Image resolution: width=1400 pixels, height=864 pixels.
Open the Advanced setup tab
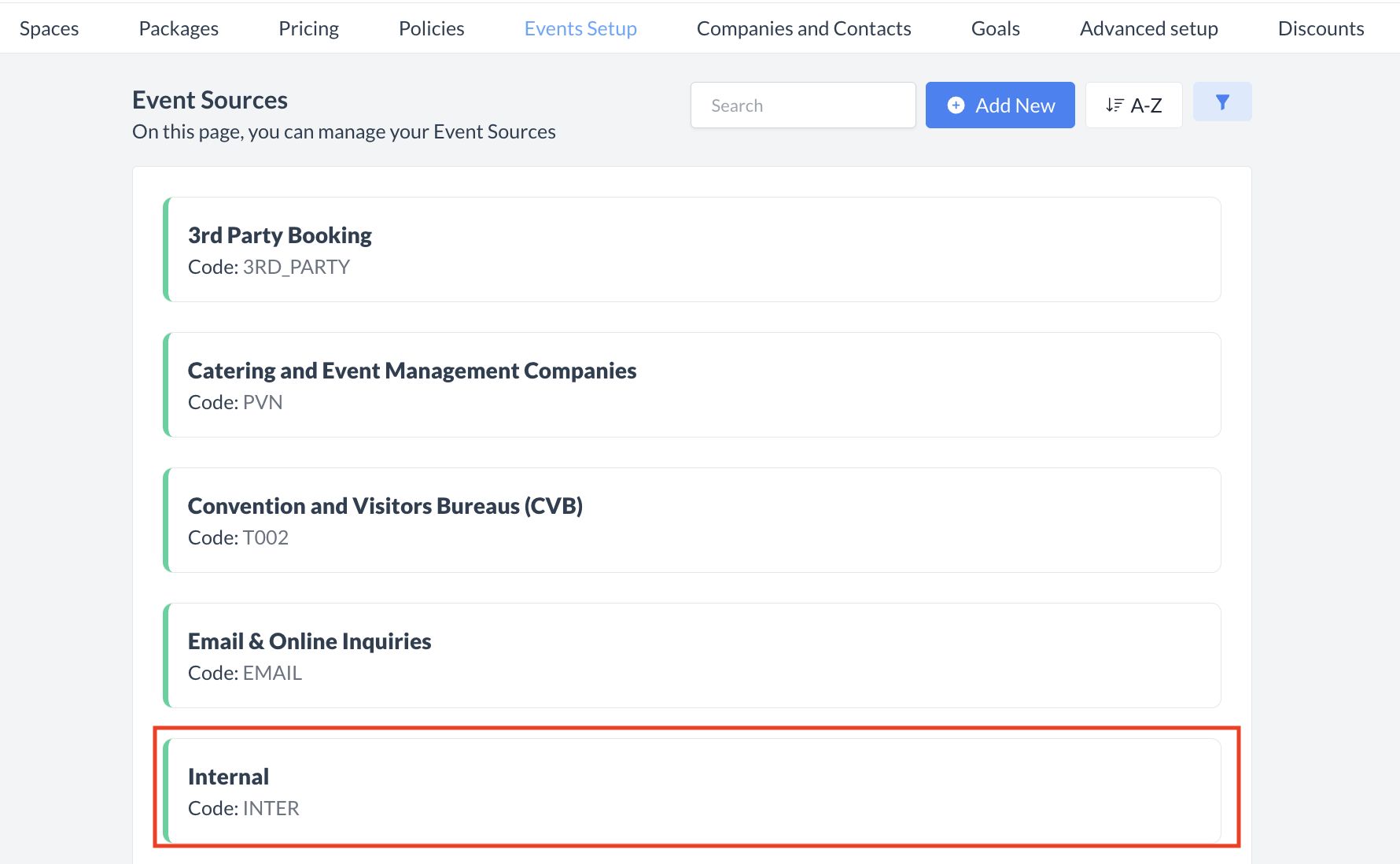[1148, 28]
